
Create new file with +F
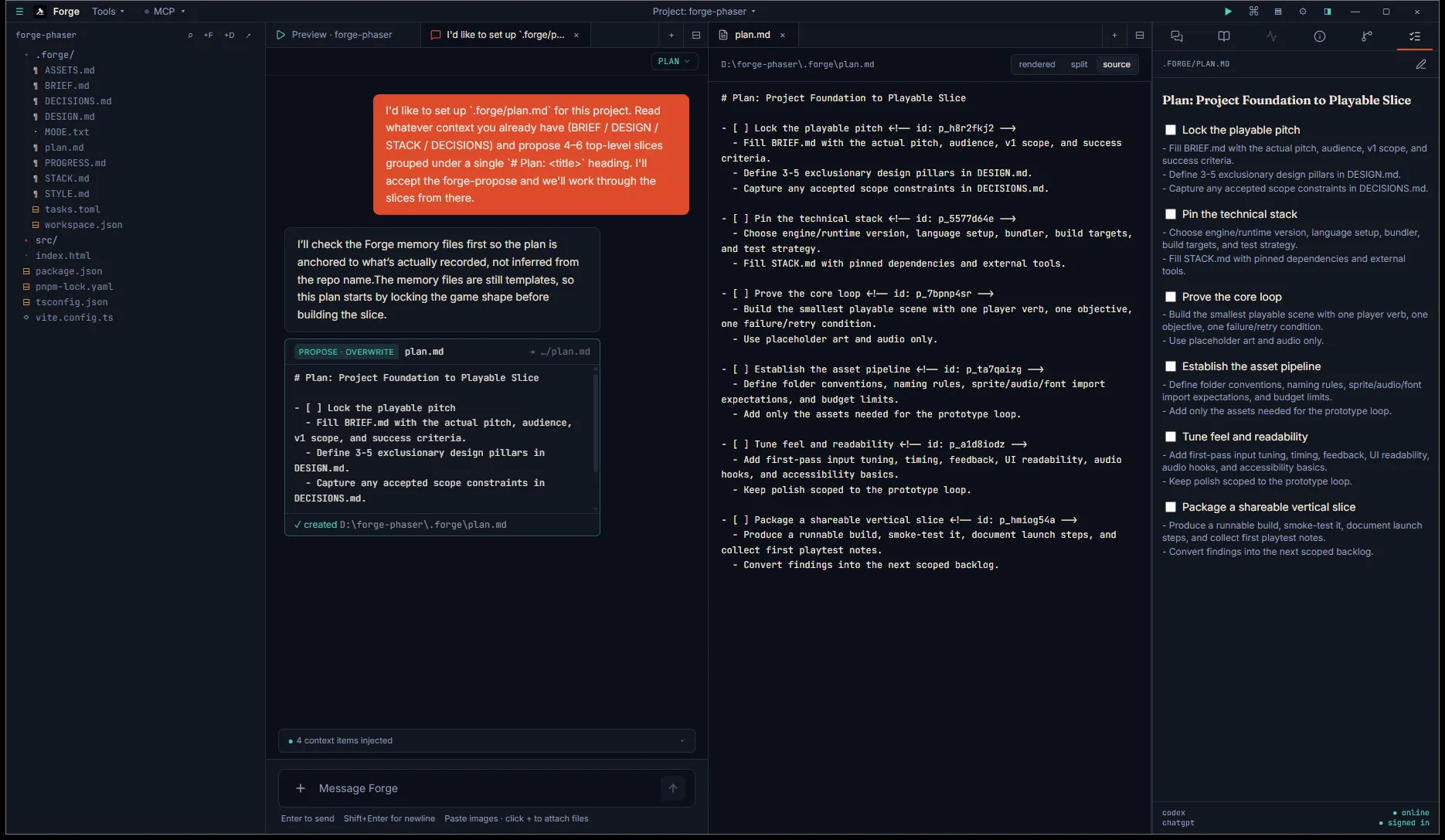209,36
